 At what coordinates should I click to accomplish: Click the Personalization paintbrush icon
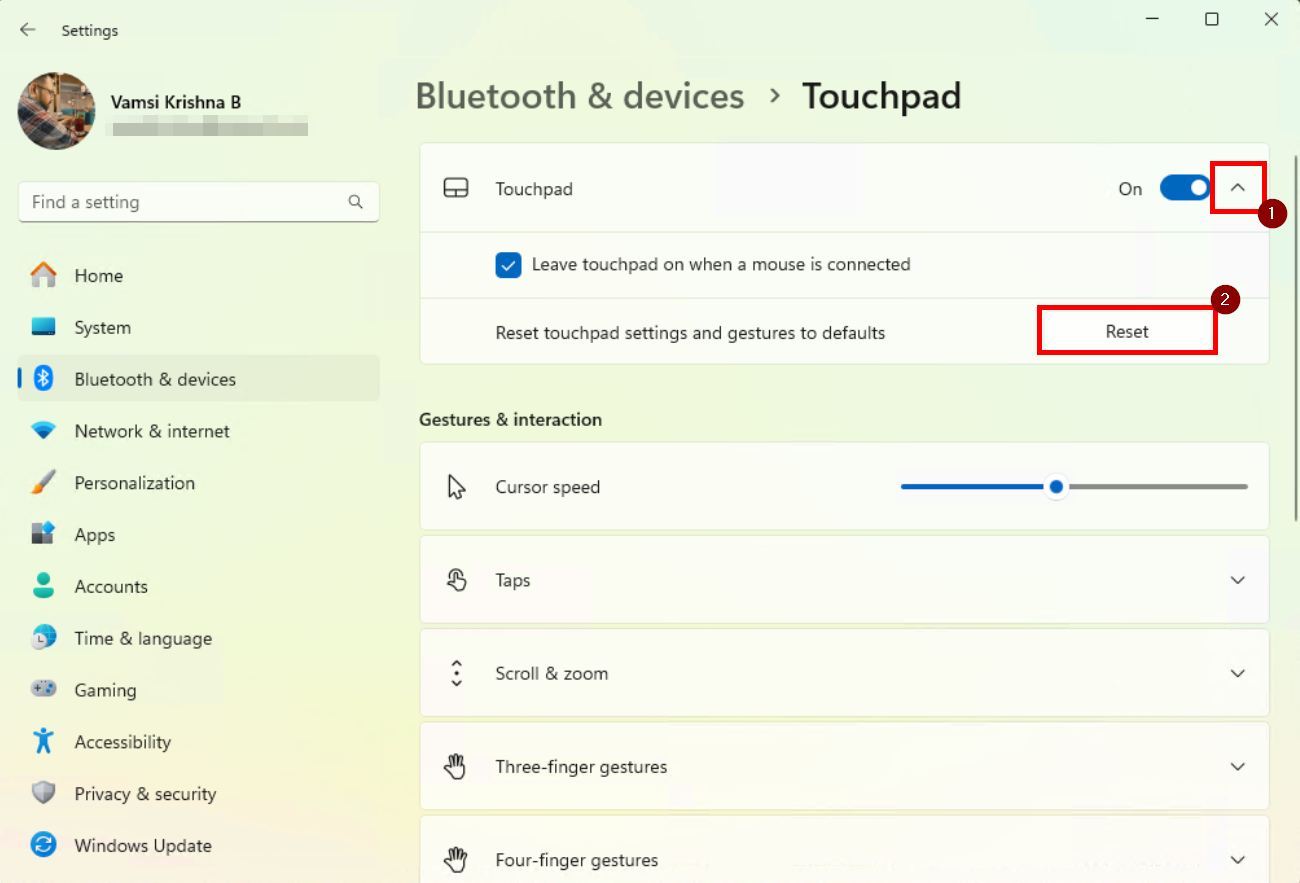(43, 482)
